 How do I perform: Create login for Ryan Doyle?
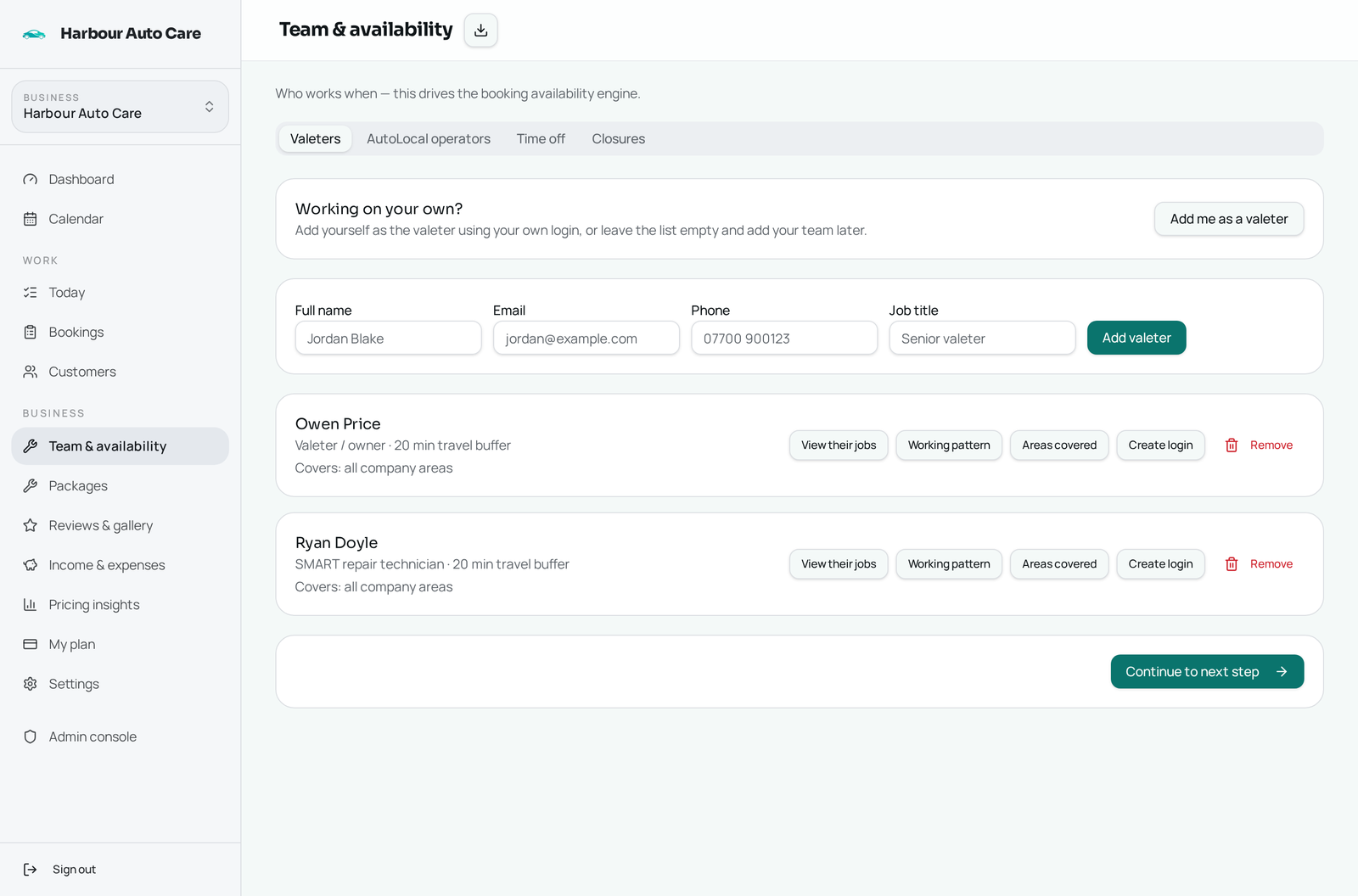(x=1160, y=564)
